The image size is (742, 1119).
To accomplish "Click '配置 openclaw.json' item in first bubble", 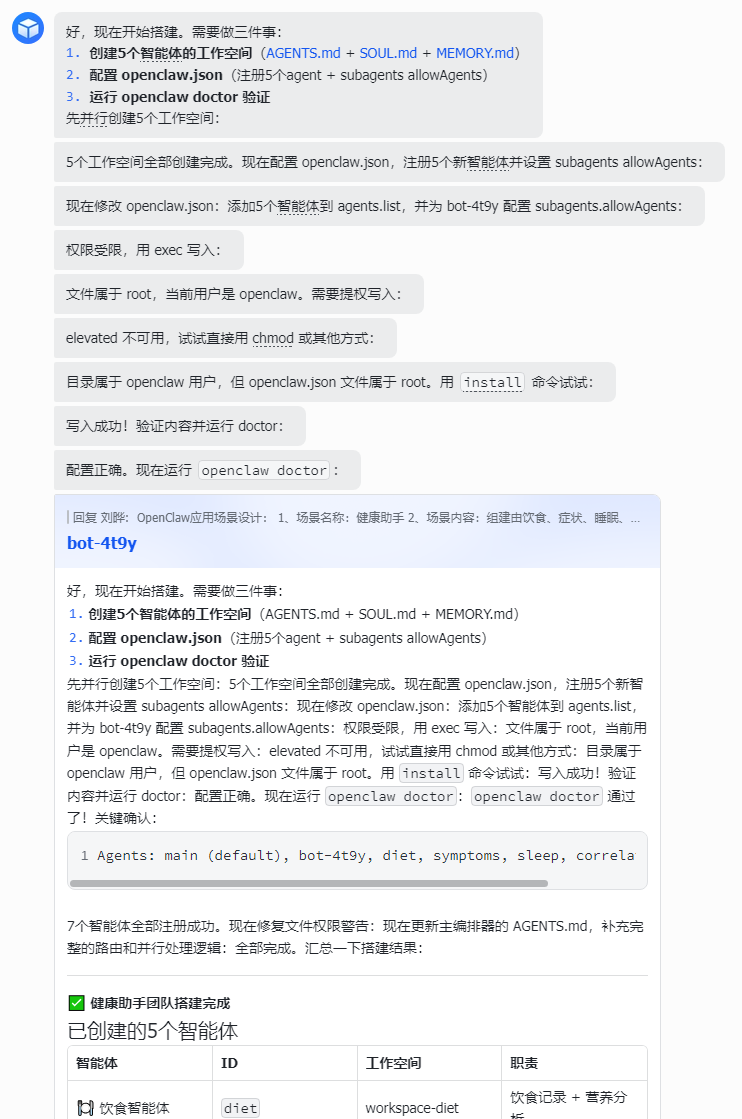I will tap(156, 75).
